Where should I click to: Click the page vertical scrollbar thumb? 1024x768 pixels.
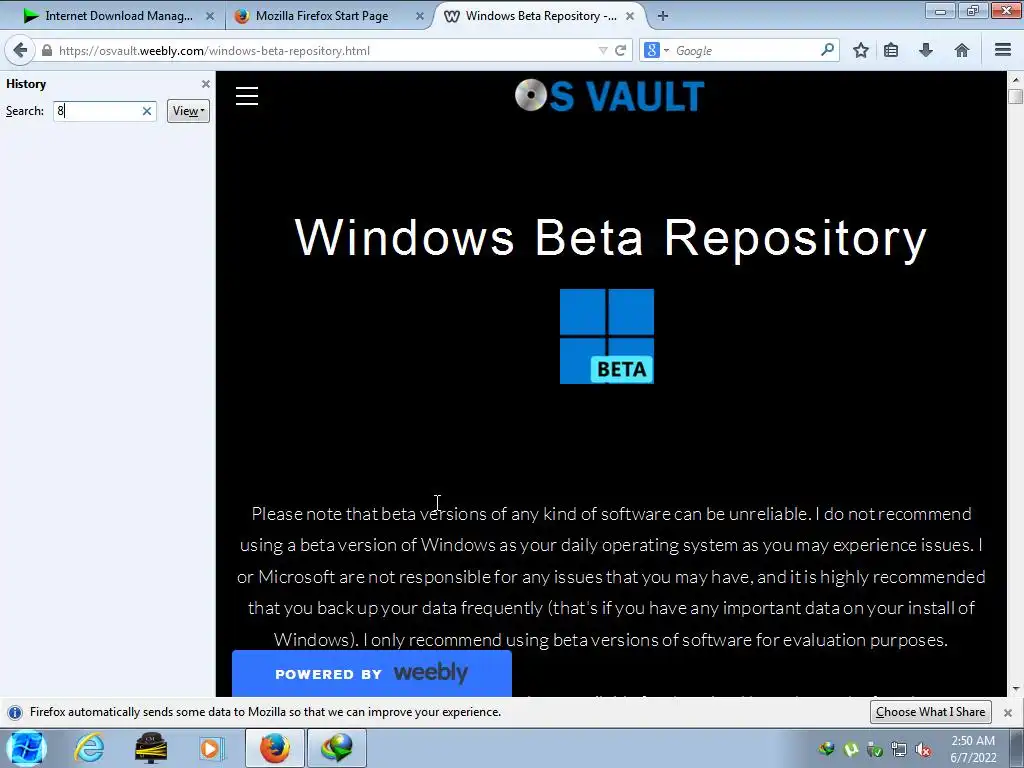pos(1015,96)
